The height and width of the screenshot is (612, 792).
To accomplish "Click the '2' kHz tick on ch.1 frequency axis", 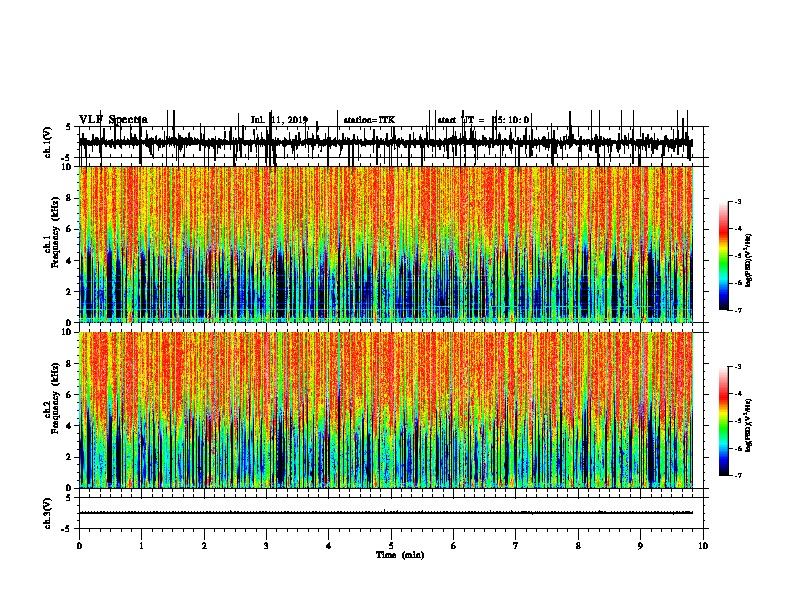I will tap(70, 291).
